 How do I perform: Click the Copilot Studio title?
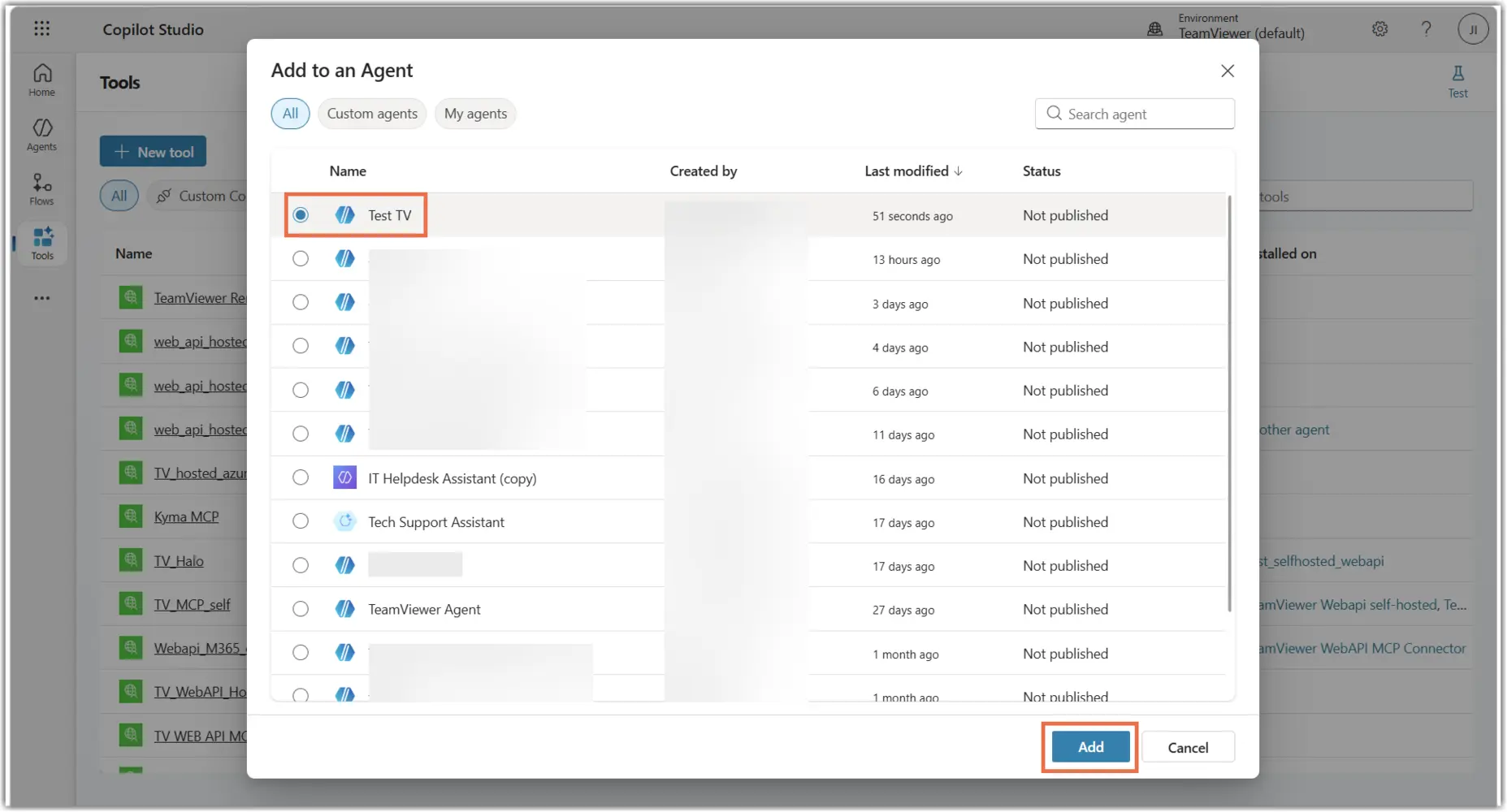point(153,29)
